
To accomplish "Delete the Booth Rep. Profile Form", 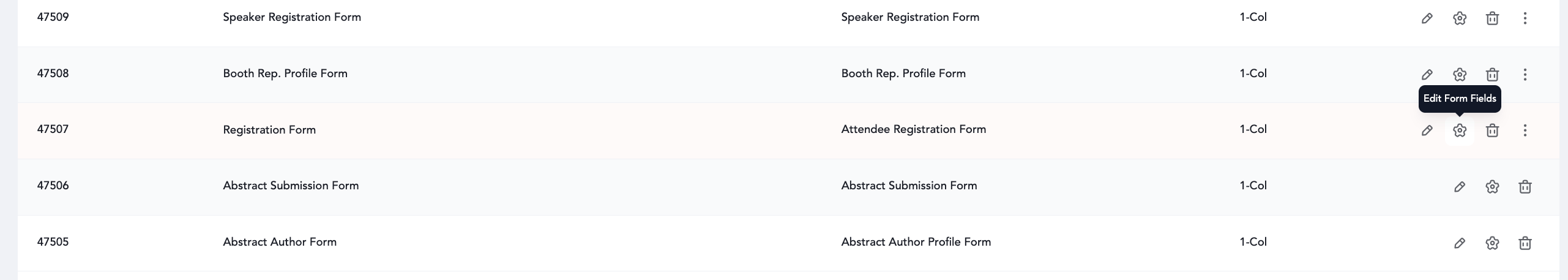I will point(1492,75).
